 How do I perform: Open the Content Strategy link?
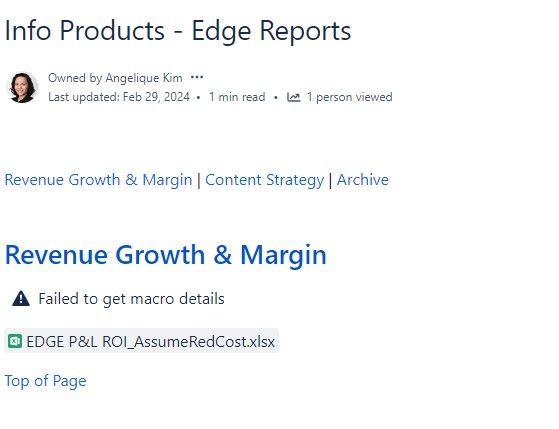(x=265, y=180)
